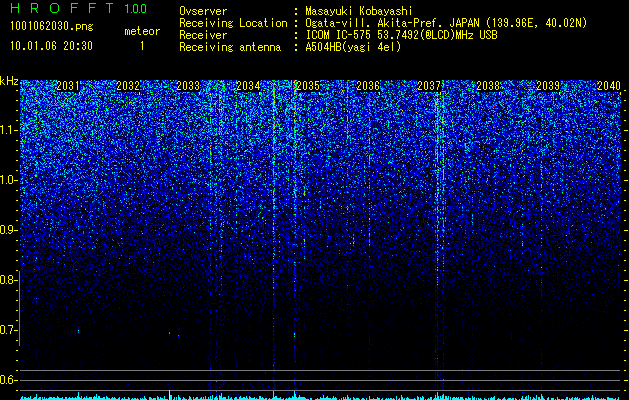Click the 0.6 kHz axis label
The height and width of the screenshot is (400, 629).
(9, 380)
